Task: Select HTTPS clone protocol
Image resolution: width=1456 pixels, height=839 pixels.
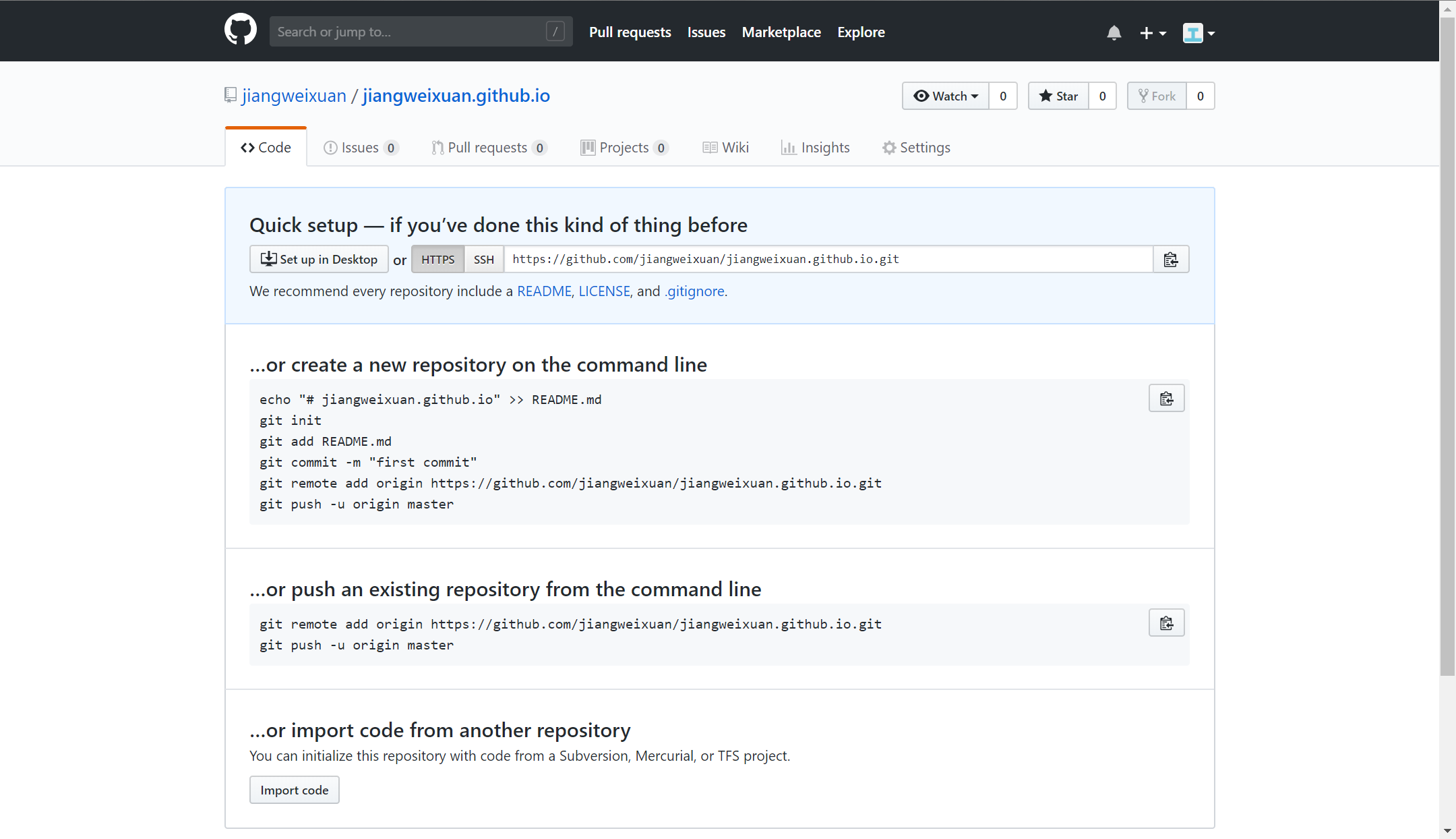Action: point(437,260)
